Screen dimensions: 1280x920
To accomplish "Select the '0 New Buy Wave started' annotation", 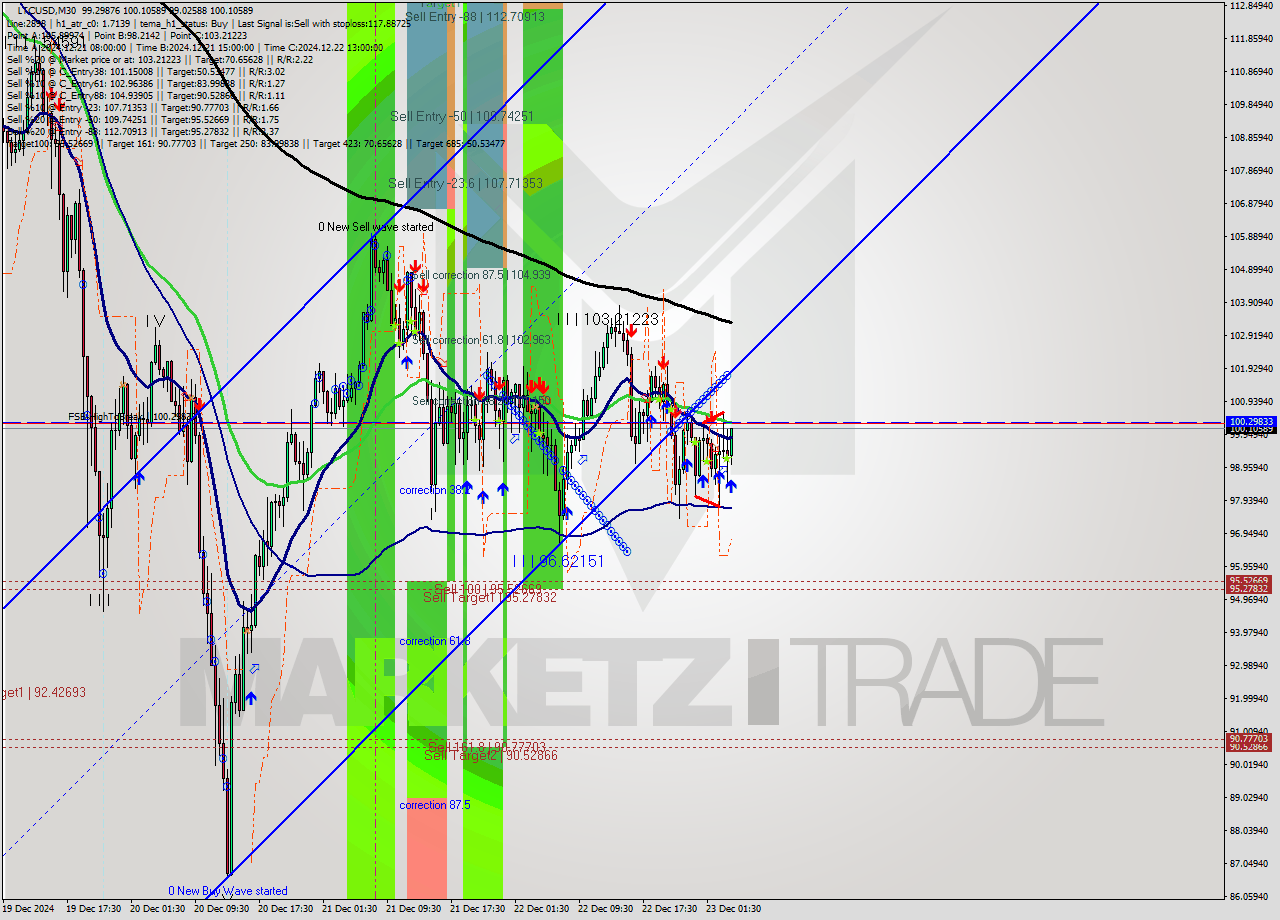I will (x=228, y=891).
